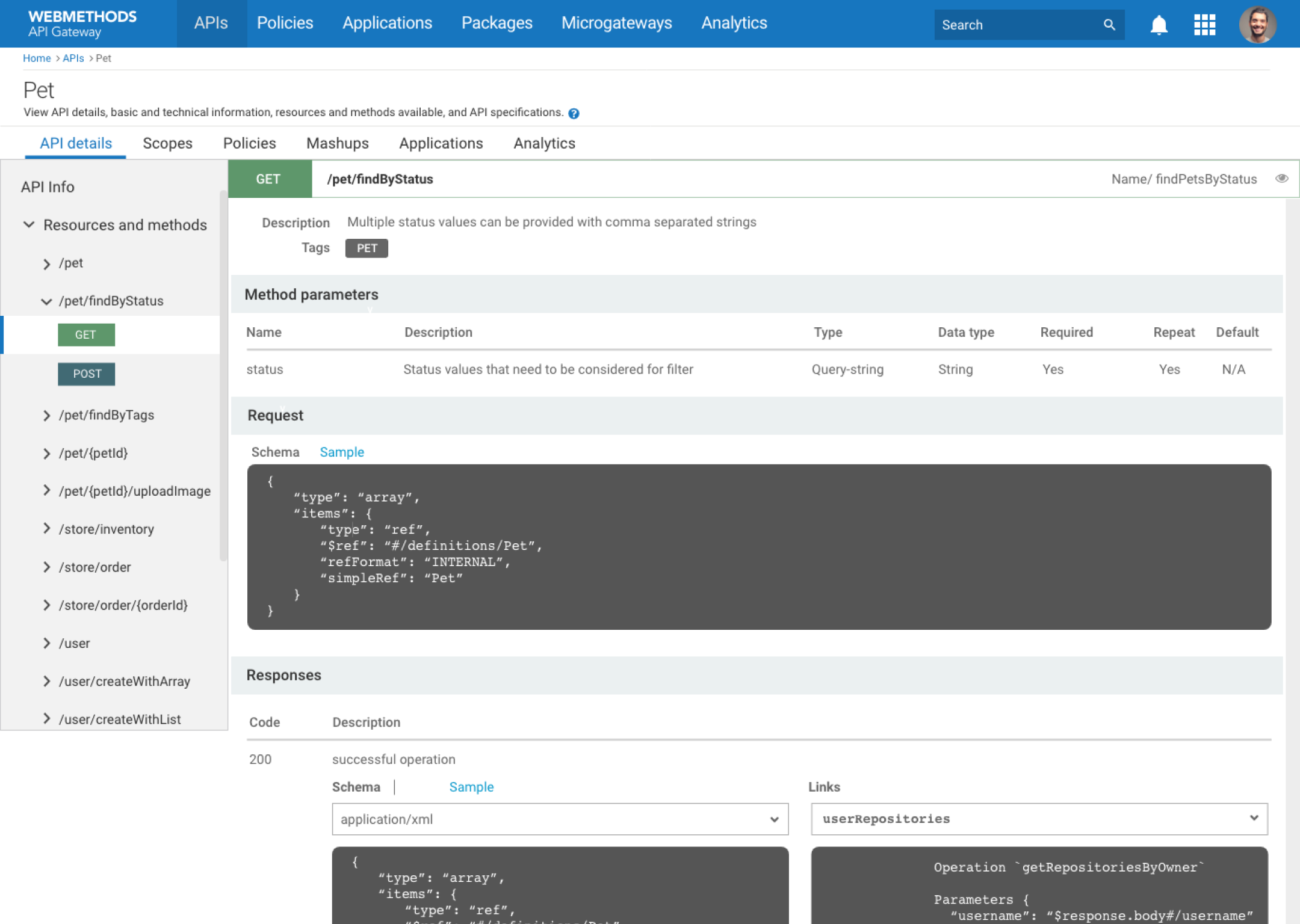The width and height of the screenshot is (1300, 924).
Task: Click the GET badge in endpoint header
Action: [269, 179]
